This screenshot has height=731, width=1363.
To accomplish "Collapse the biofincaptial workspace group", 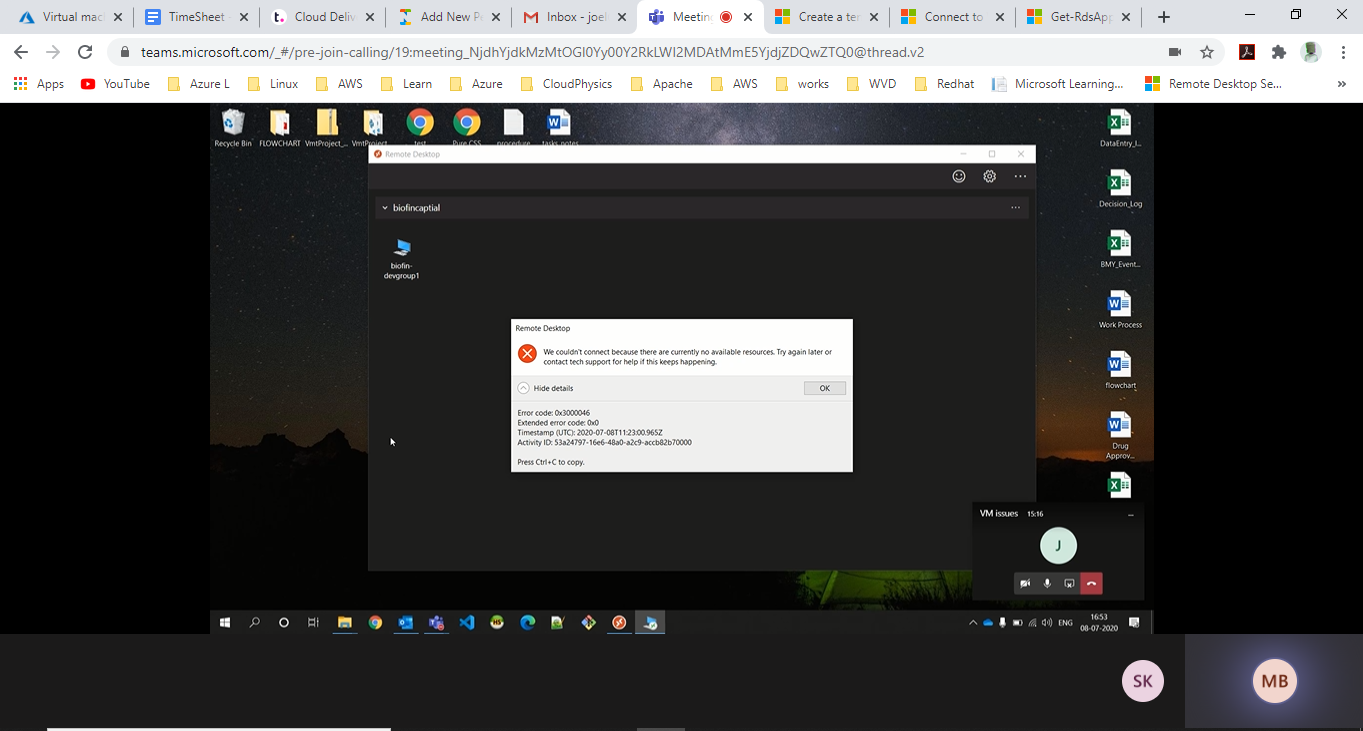I will (385, 207).
